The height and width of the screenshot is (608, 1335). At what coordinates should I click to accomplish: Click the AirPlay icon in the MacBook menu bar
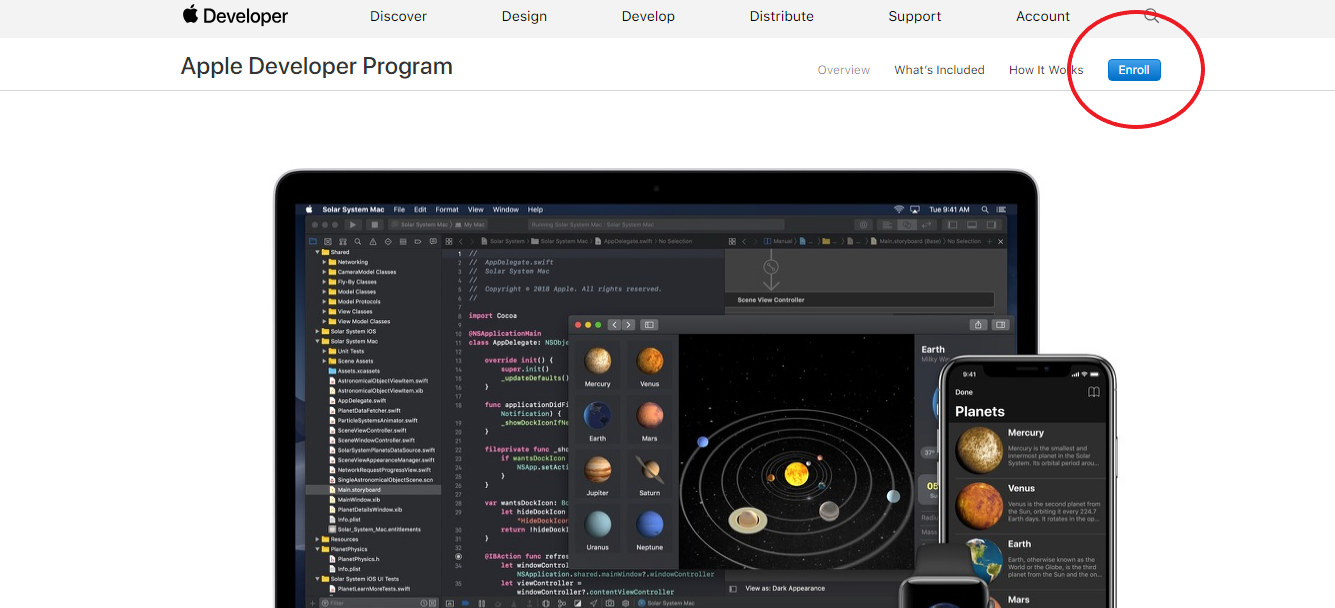pyautogui.click(x=915, y=210)
